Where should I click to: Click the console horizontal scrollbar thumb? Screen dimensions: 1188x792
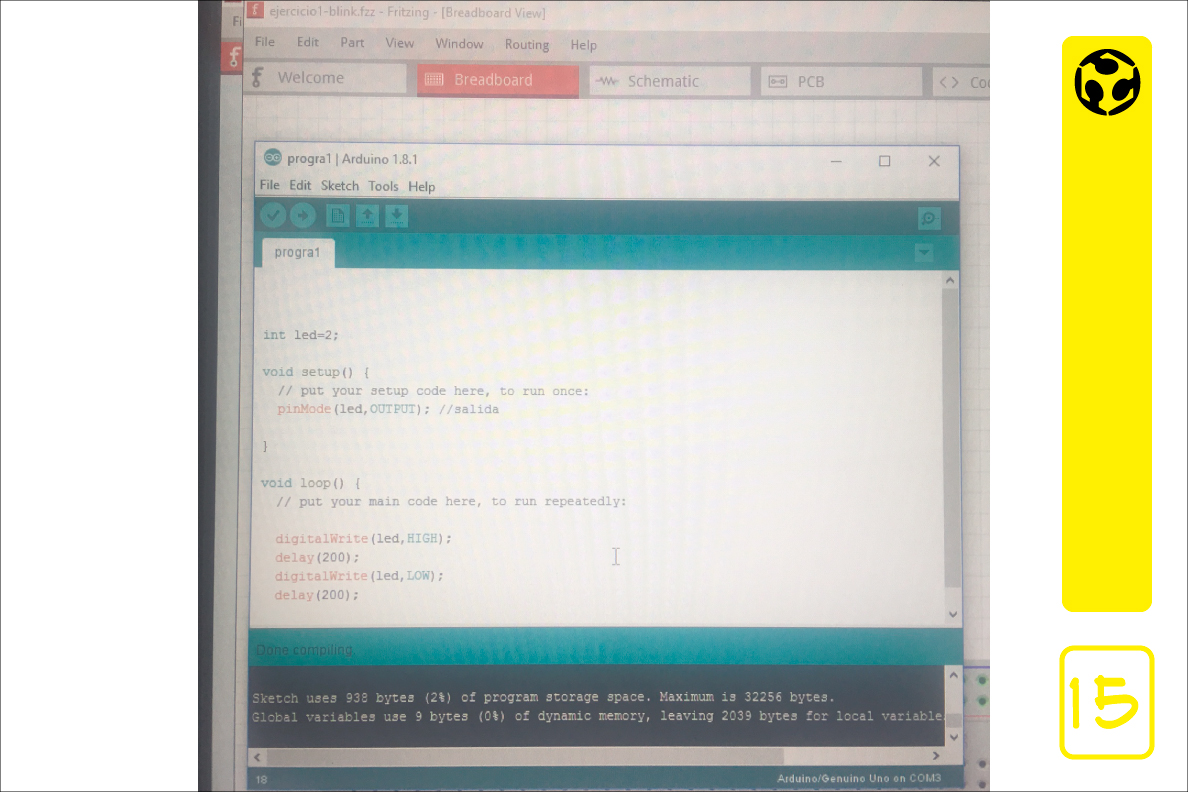click(x=525, y=756)
